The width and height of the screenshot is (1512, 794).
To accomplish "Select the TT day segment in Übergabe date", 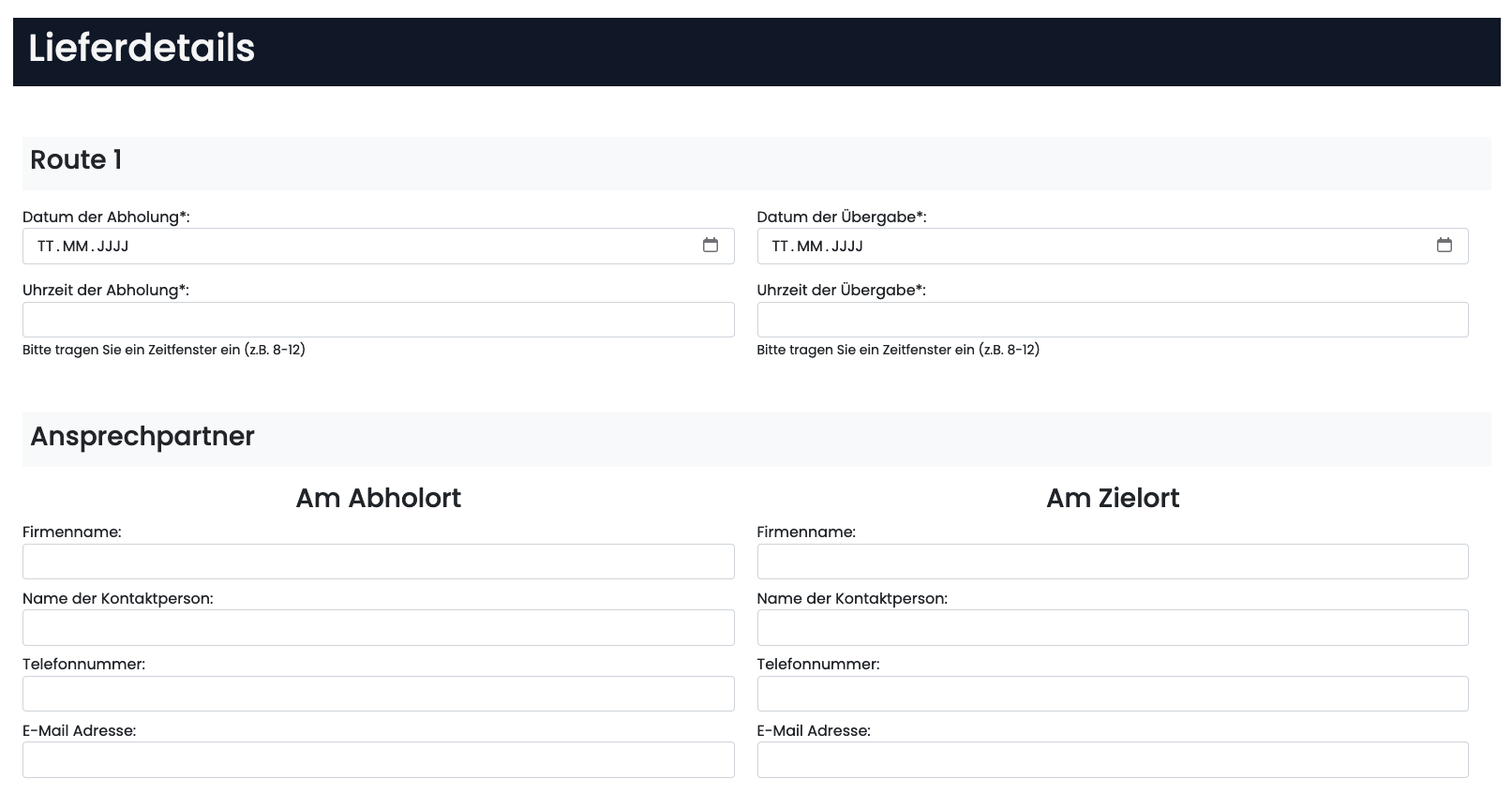I will 780,247.
